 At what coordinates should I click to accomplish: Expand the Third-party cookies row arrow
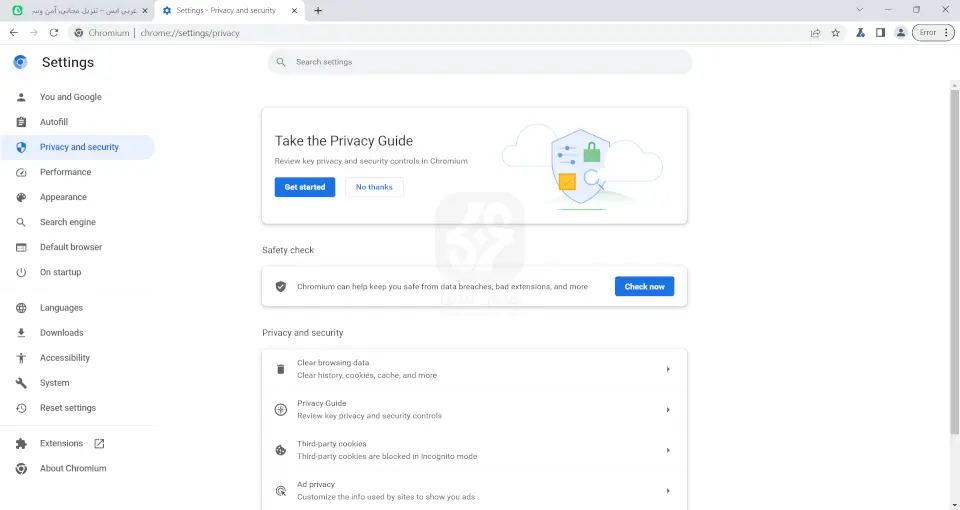pyautogui.click(x=668, y=450)
